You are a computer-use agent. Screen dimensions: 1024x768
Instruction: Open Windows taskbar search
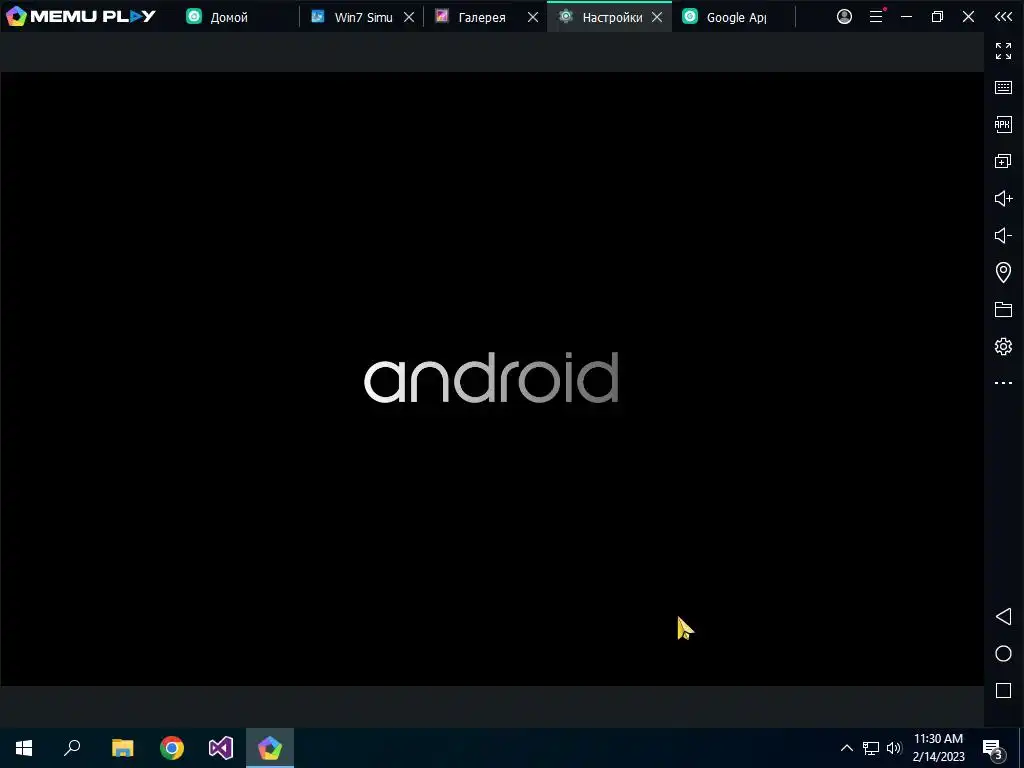click(x=72, y=748)
